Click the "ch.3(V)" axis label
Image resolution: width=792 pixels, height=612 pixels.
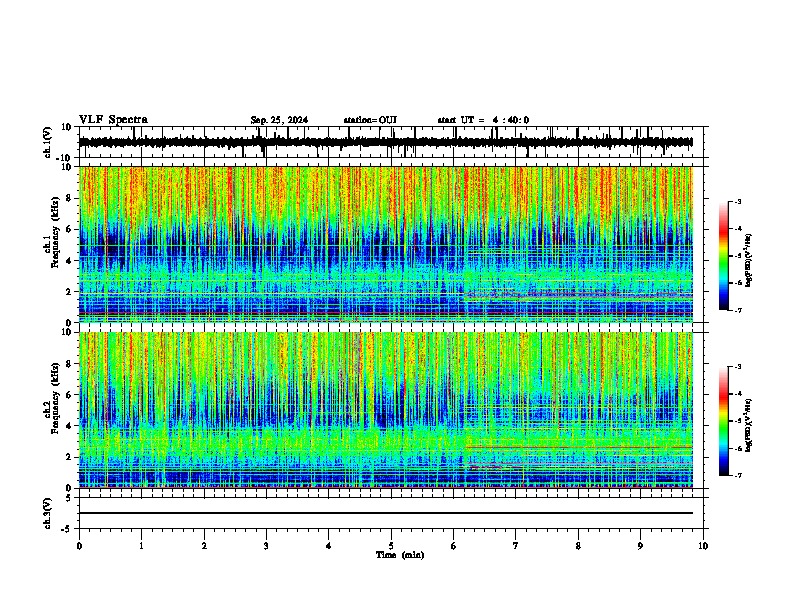point(48,514)
